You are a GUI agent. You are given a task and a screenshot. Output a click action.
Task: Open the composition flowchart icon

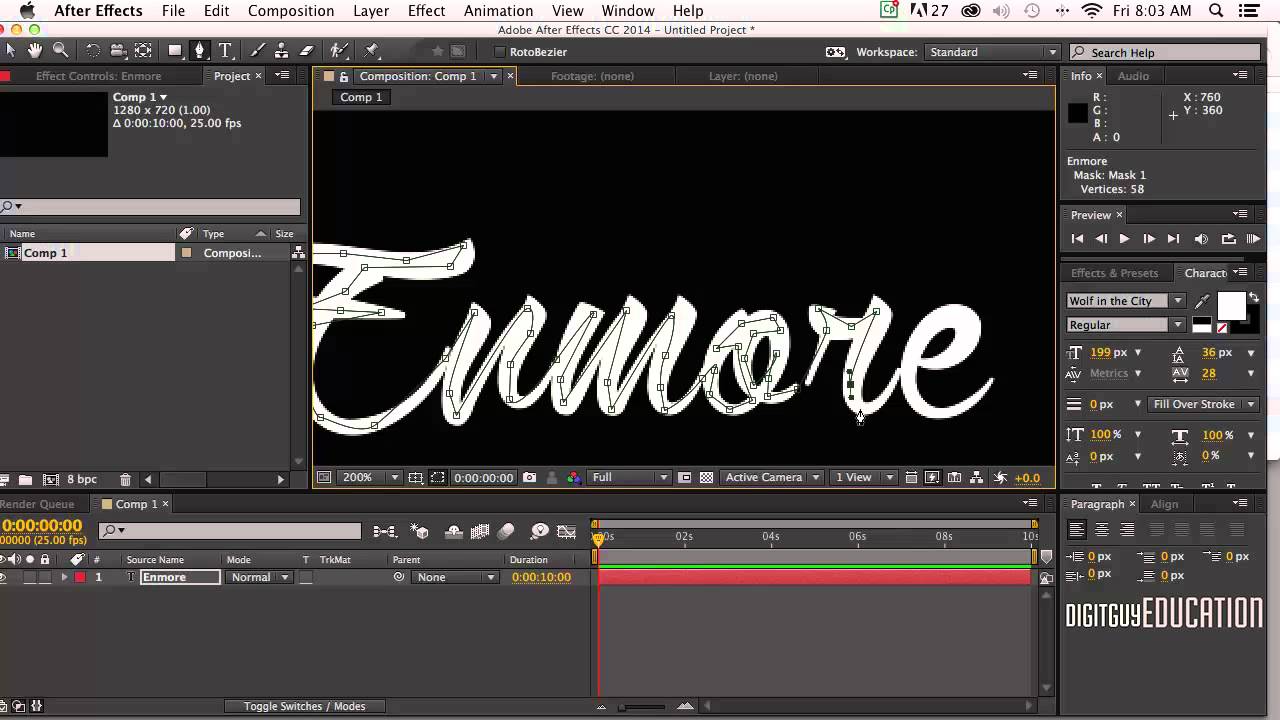(x=976, y=478)
